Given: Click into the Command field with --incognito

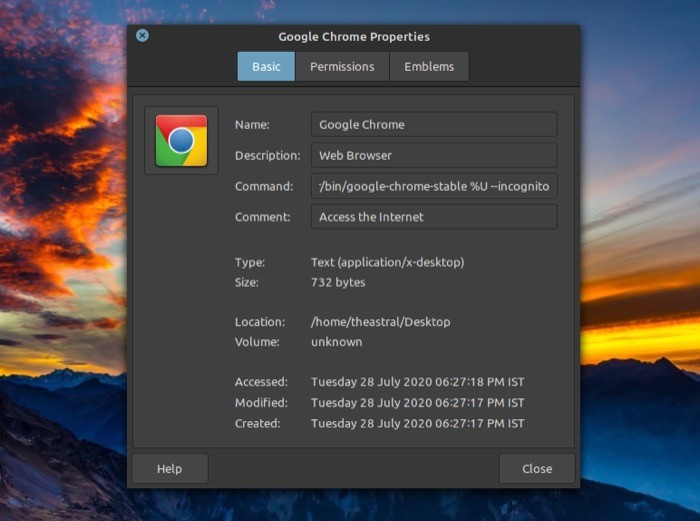Looking at the screenshot, I should point(434,186).
